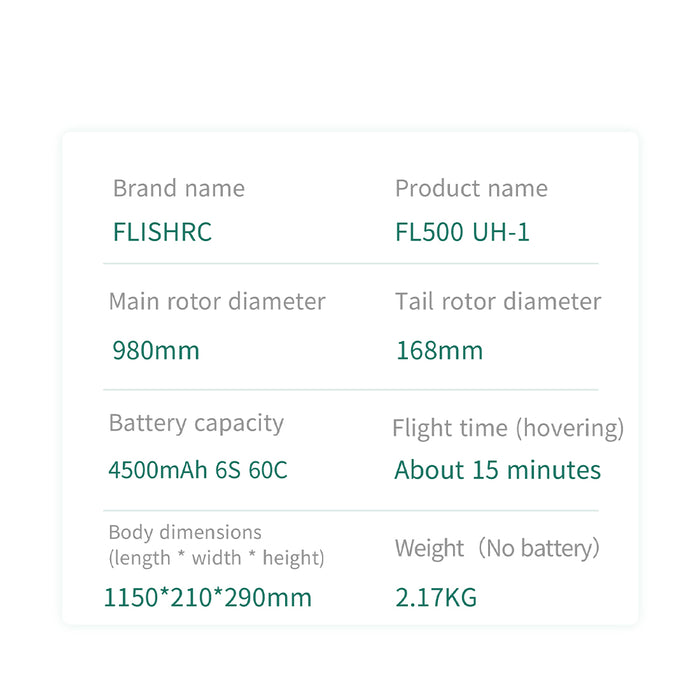This screenshot has height=700, width=700.
Task: Select the FLISHRC brand value
Action: coord(162,232)
